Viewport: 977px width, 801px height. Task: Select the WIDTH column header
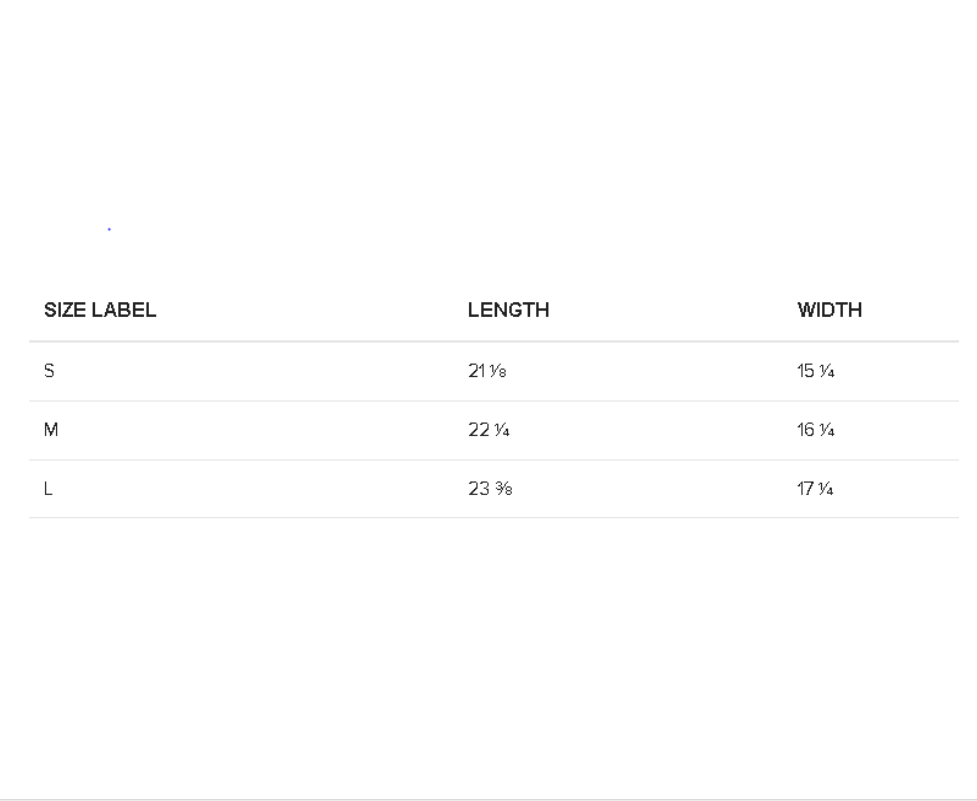pyautogui.click(x=829, y=310)
